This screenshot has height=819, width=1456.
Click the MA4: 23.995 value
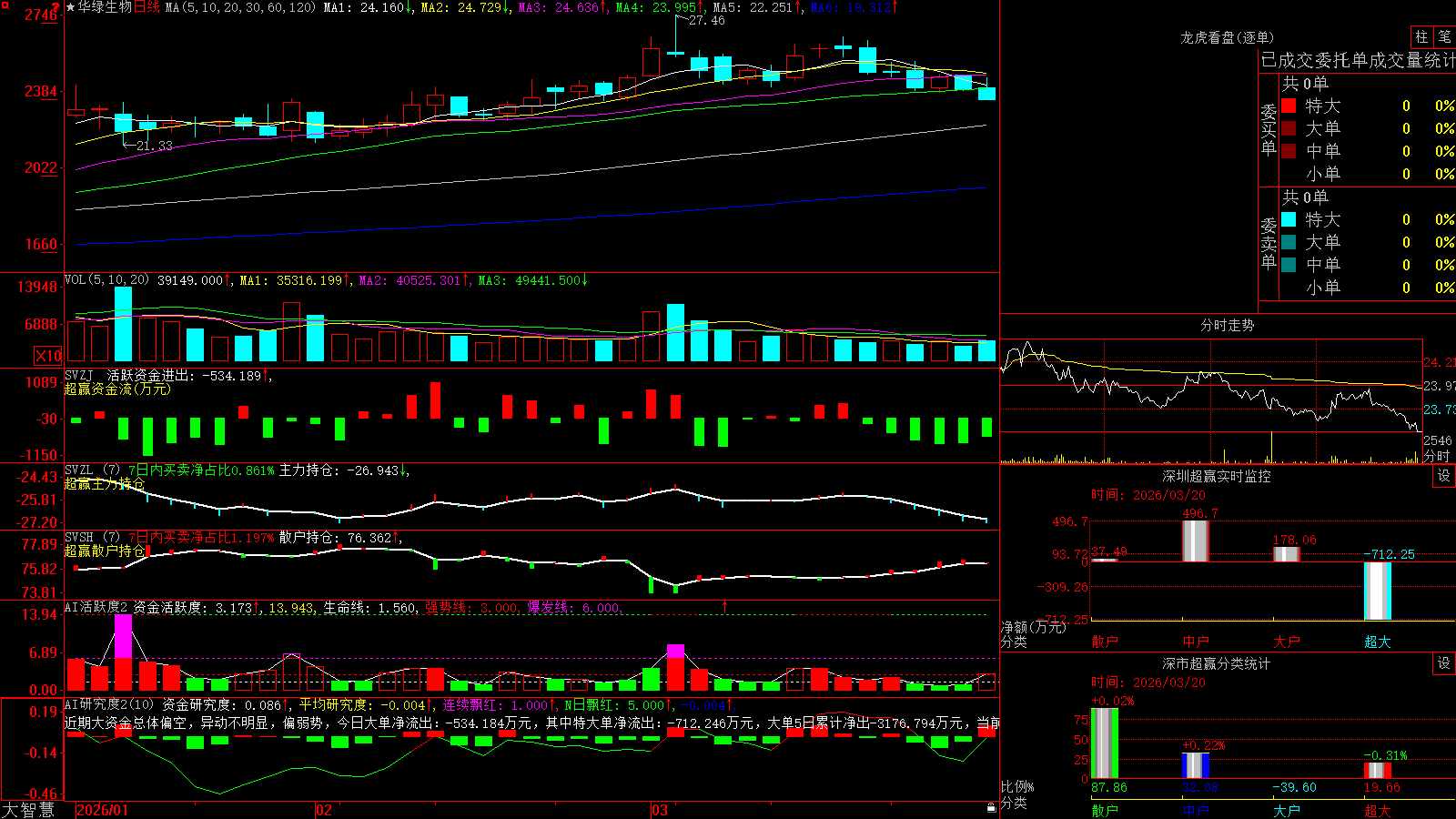[656, 7]
